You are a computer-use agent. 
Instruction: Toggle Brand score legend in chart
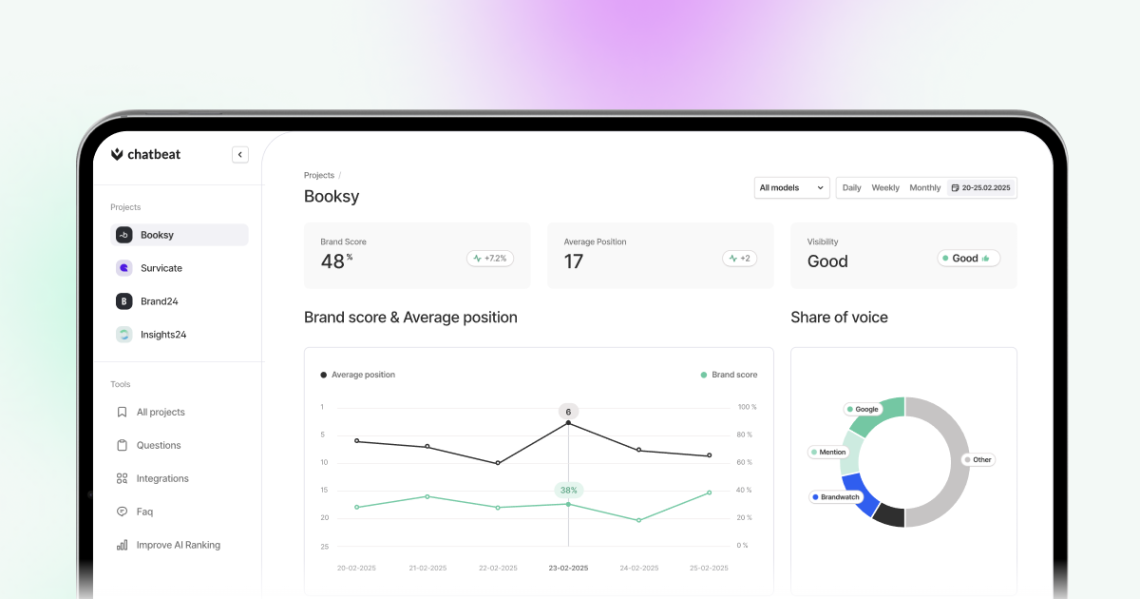728,375
